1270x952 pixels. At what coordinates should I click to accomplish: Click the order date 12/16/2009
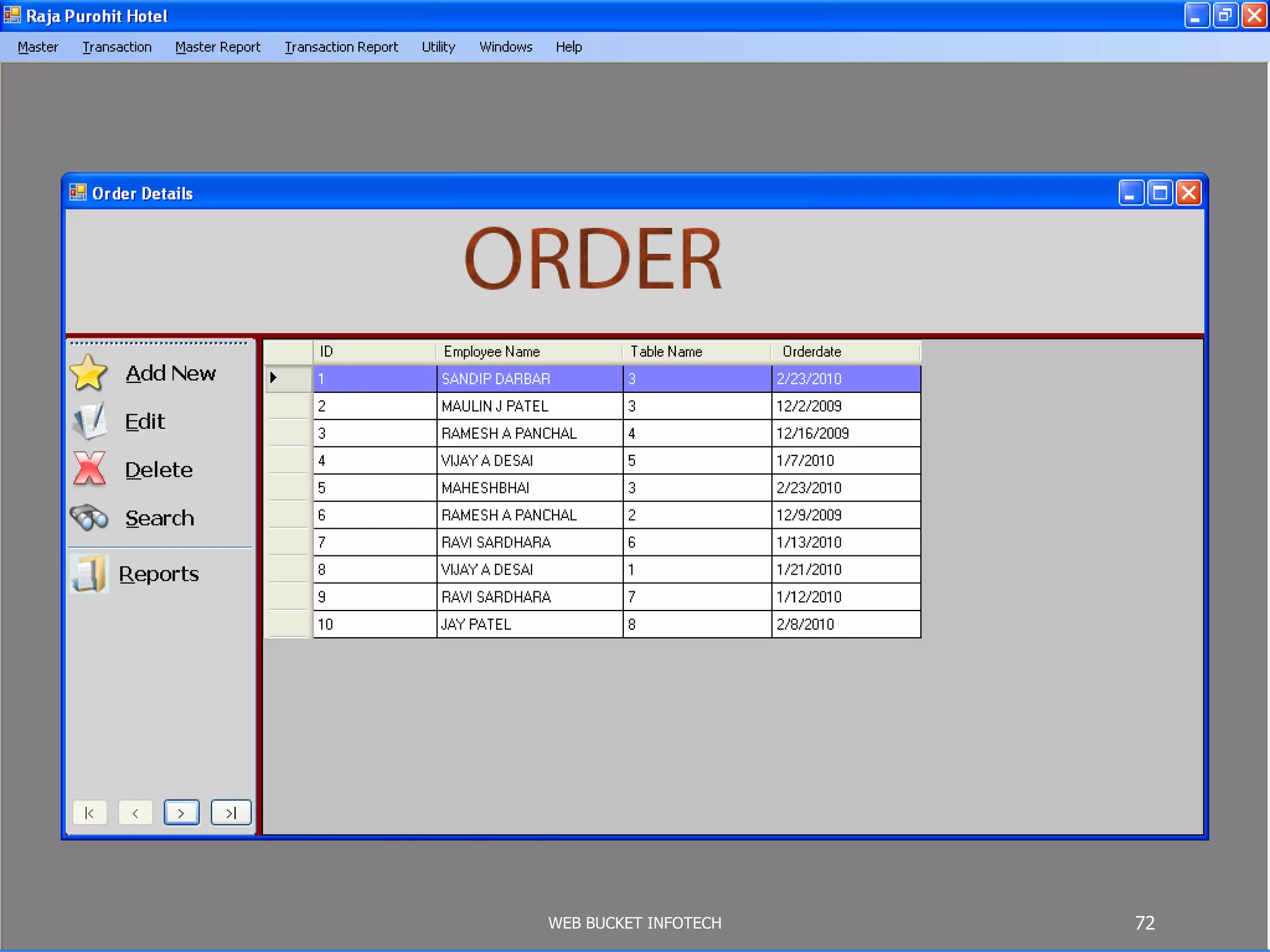pyautogui.click(x=846, y=433)
